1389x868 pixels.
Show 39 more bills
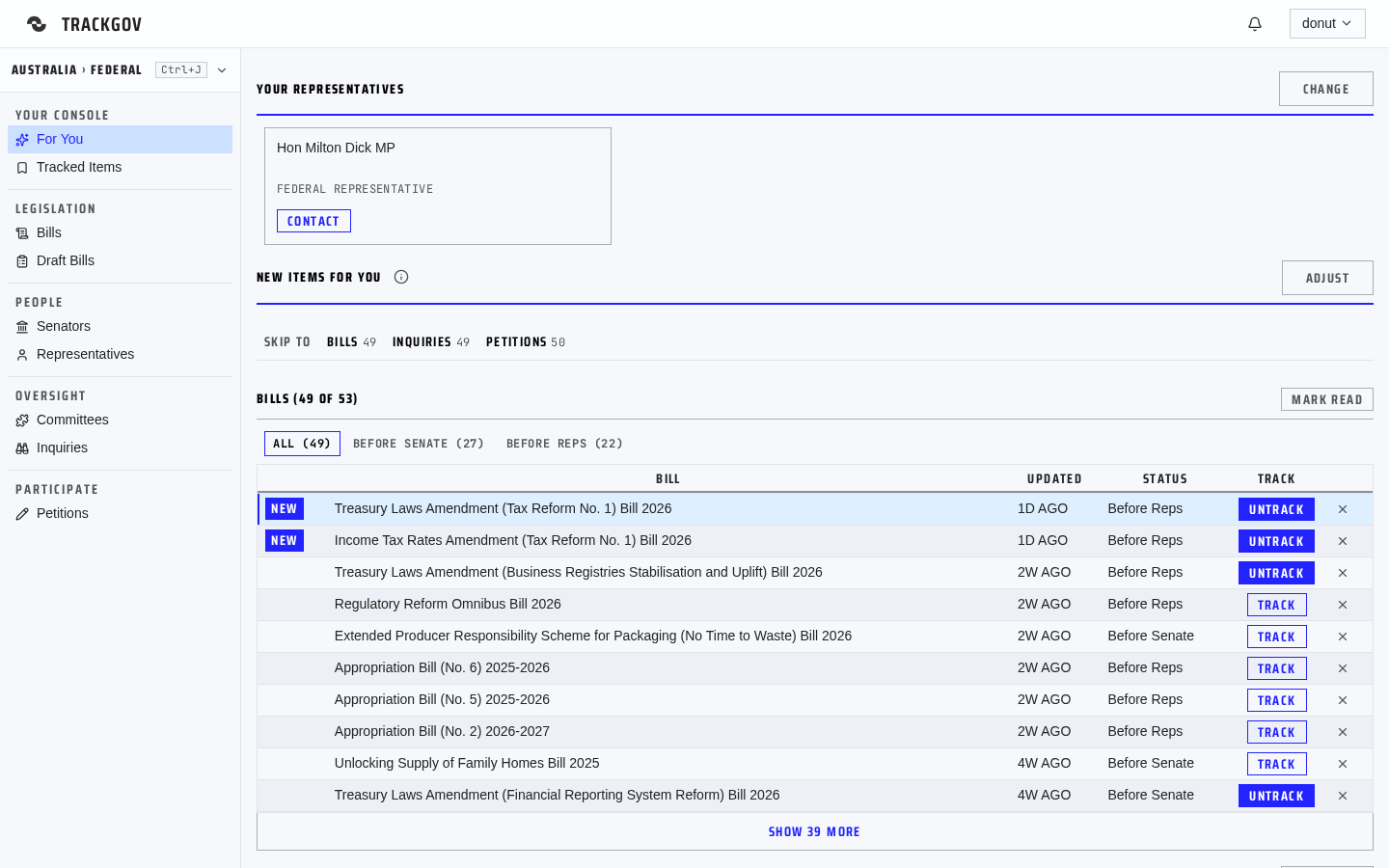pos(815,831)
